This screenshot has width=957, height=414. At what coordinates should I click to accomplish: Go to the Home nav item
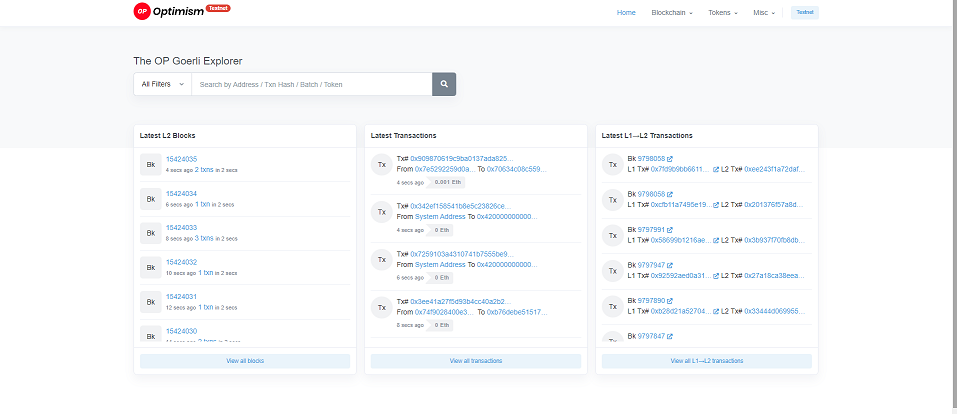pyautogui.click(x=626, y=13)
